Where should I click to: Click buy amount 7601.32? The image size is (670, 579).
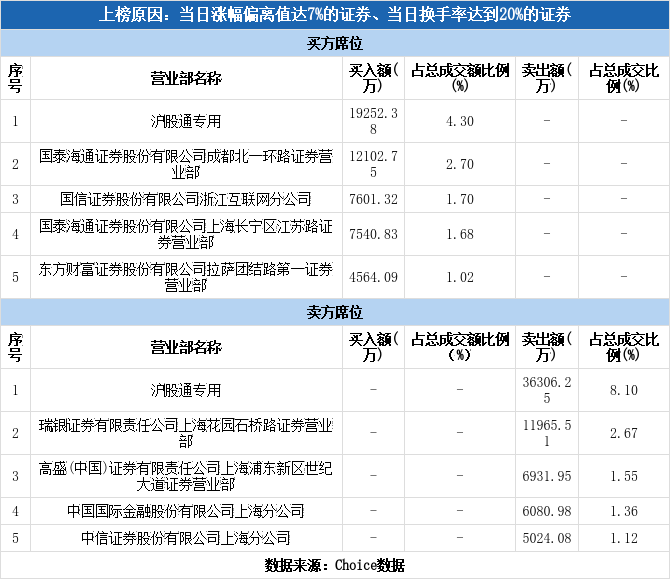373,199
